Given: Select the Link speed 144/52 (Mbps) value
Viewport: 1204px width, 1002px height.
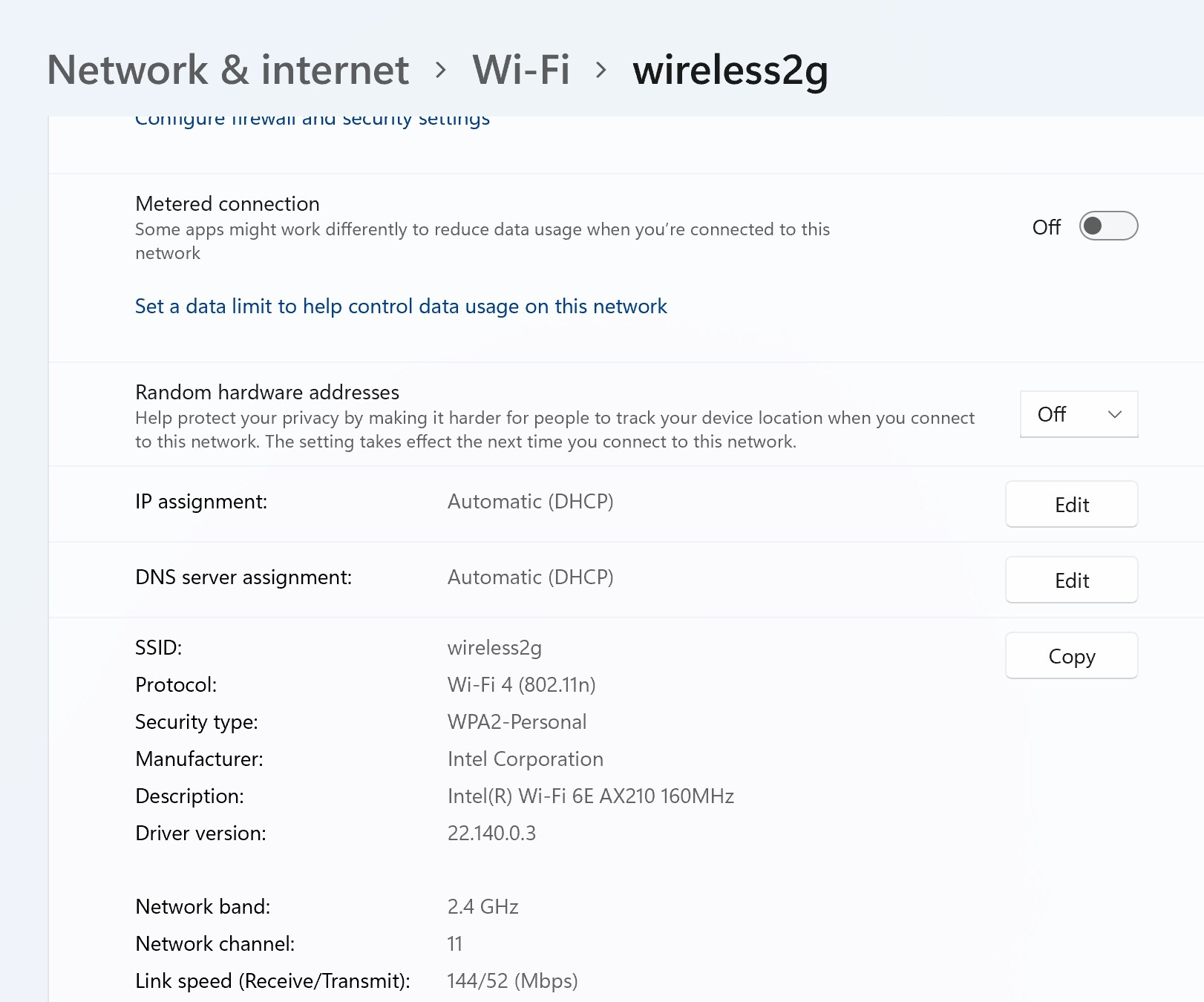Looking at the screenshot, I should (512, 981).
